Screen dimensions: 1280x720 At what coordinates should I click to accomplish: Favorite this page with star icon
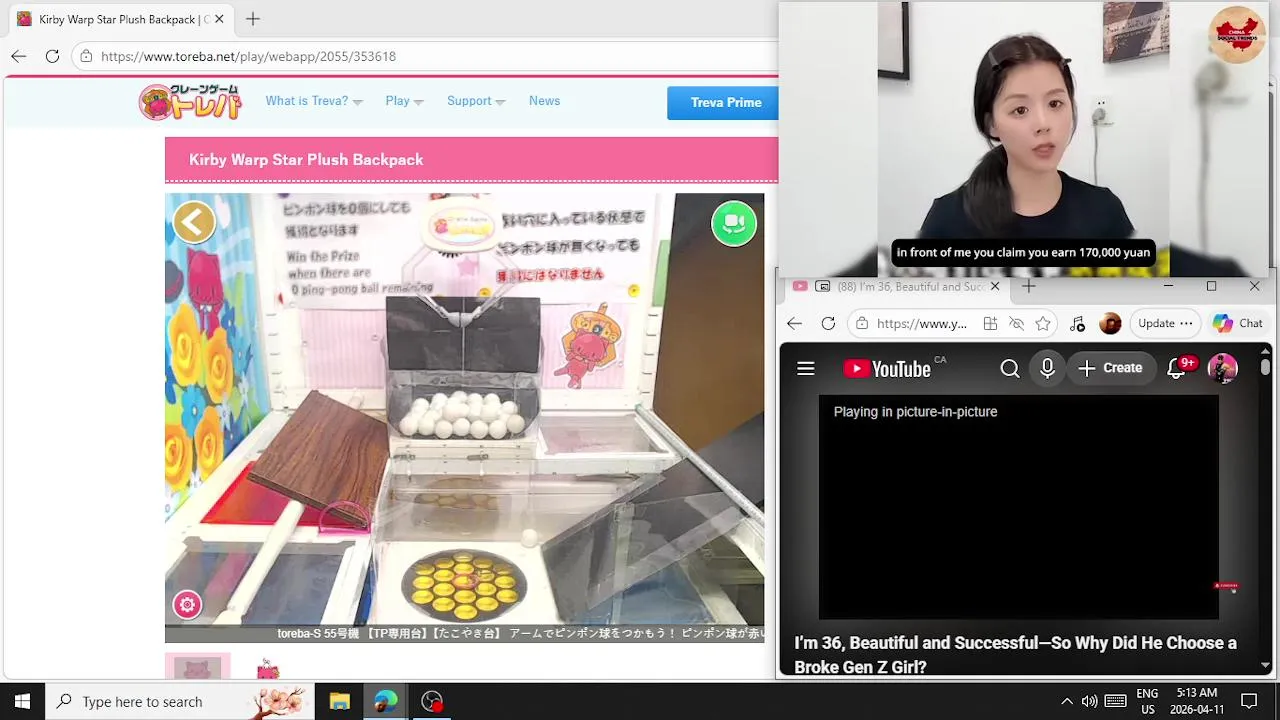[1043, 323]
